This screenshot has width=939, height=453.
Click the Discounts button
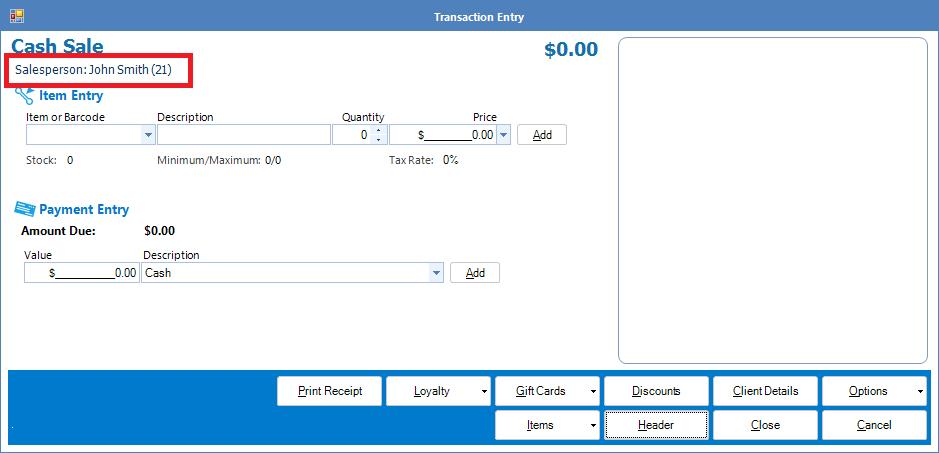pos(656,391)
